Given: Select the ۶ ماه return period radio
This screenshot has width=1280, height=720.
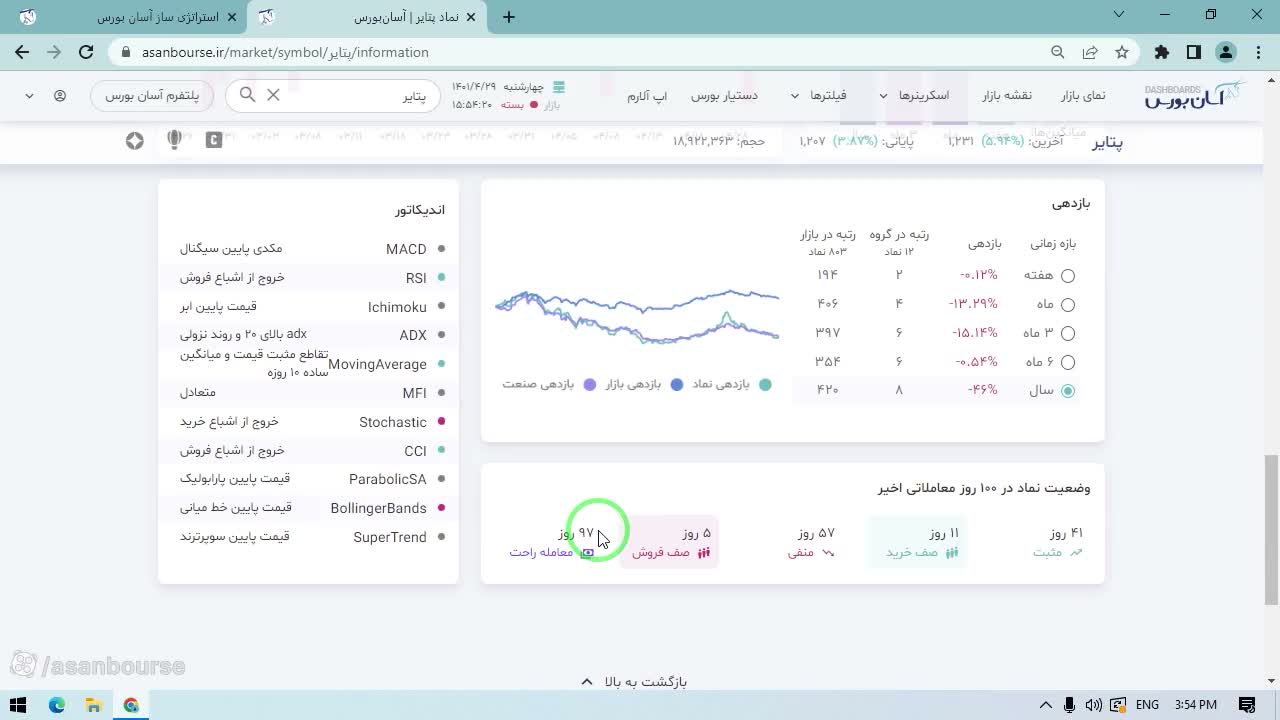Looking at the screenshot, I should [1068, 362].
